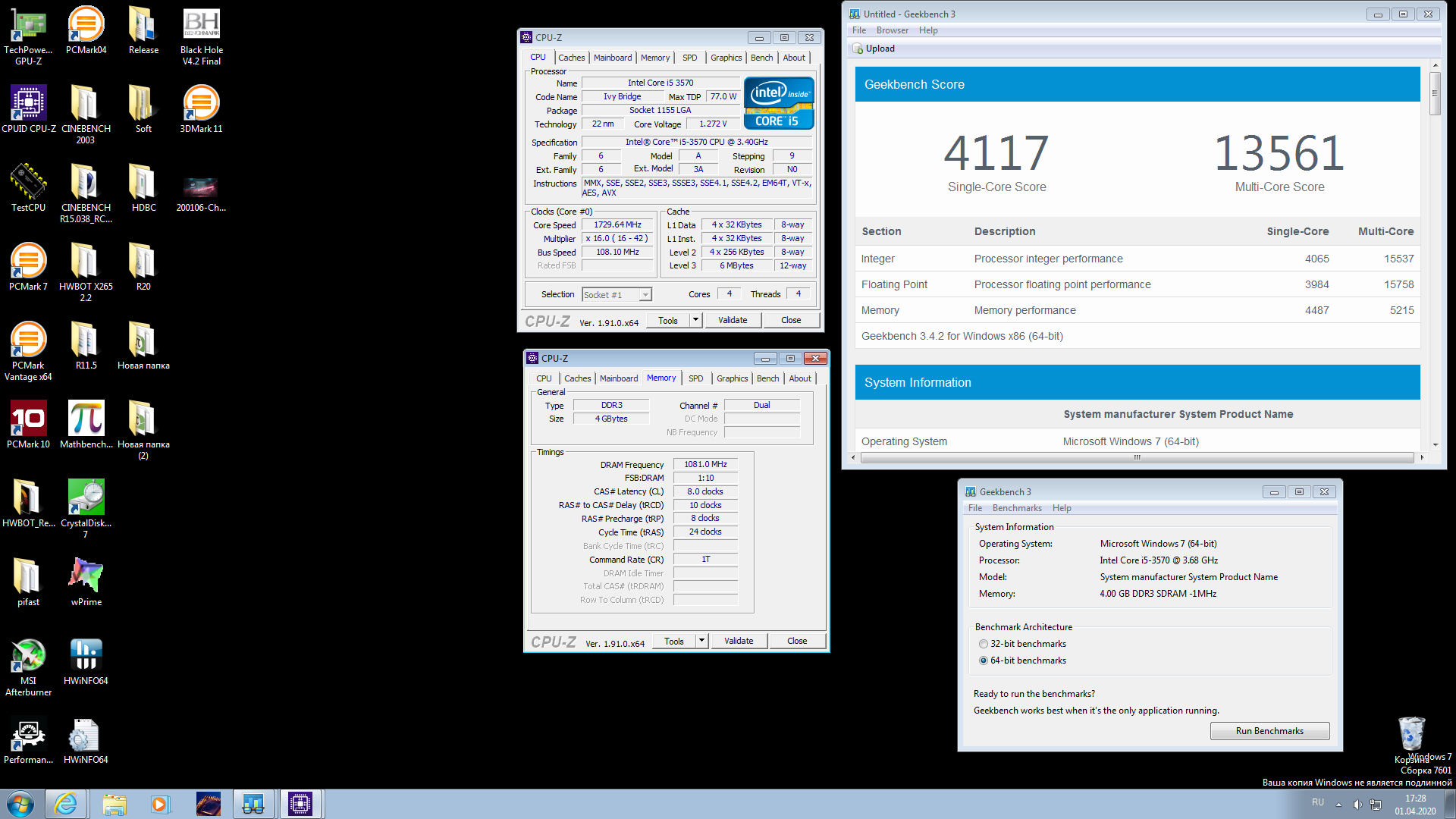Image resolution: width=1456 pixels, height=819 pixels.
Task: Open CINEBENCH 2003 folder
Action: point(86,115)
